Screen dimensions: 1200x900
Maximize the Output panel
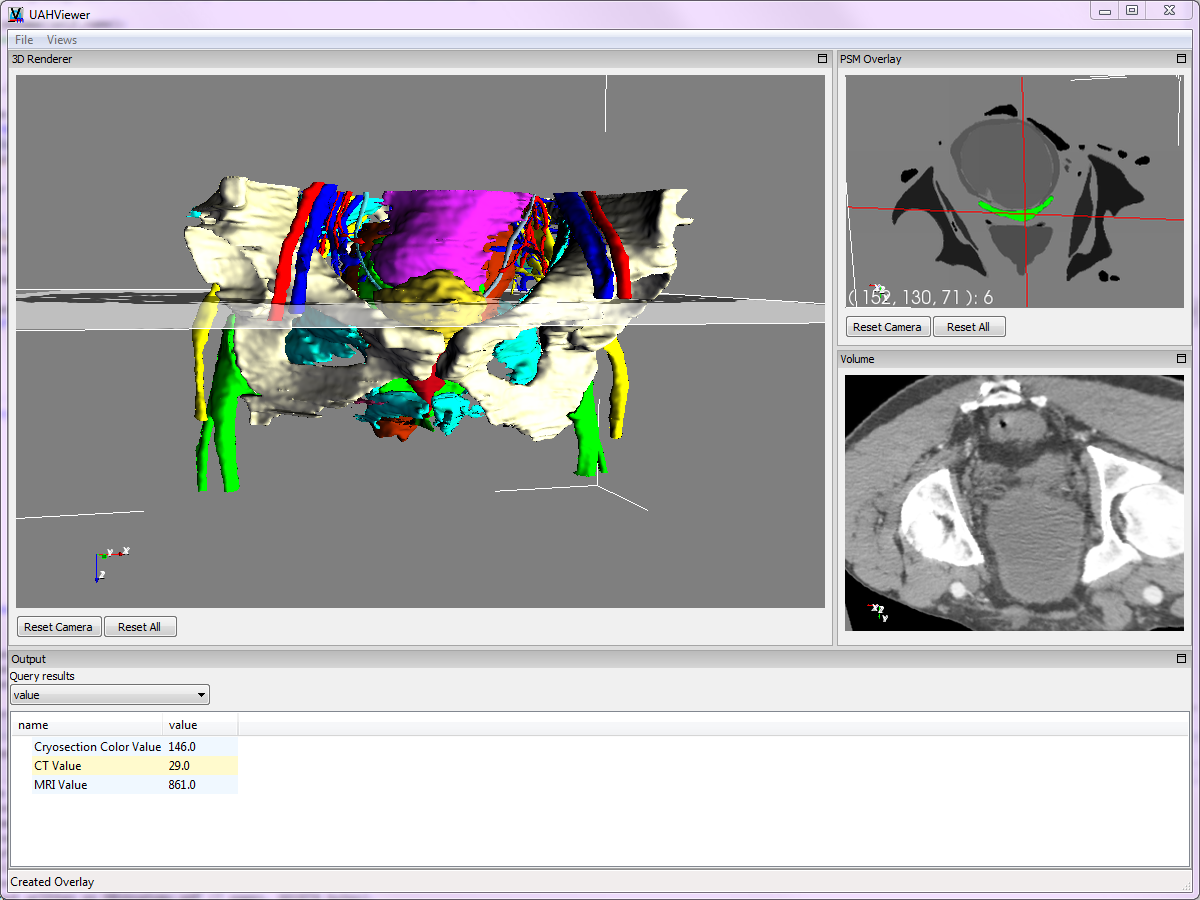[x=1181, y=659]
